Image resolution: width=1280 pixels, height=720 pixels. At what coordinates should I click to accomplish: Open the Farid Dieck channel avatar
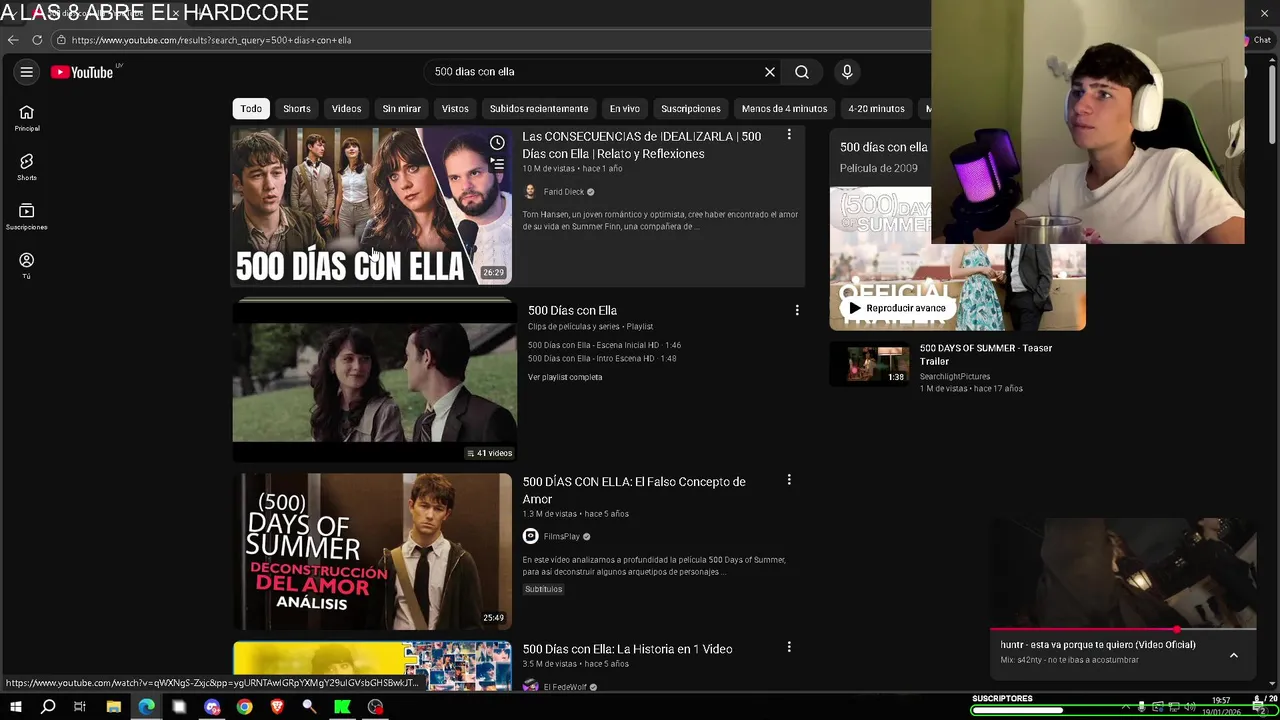click(x=531, y=192)
